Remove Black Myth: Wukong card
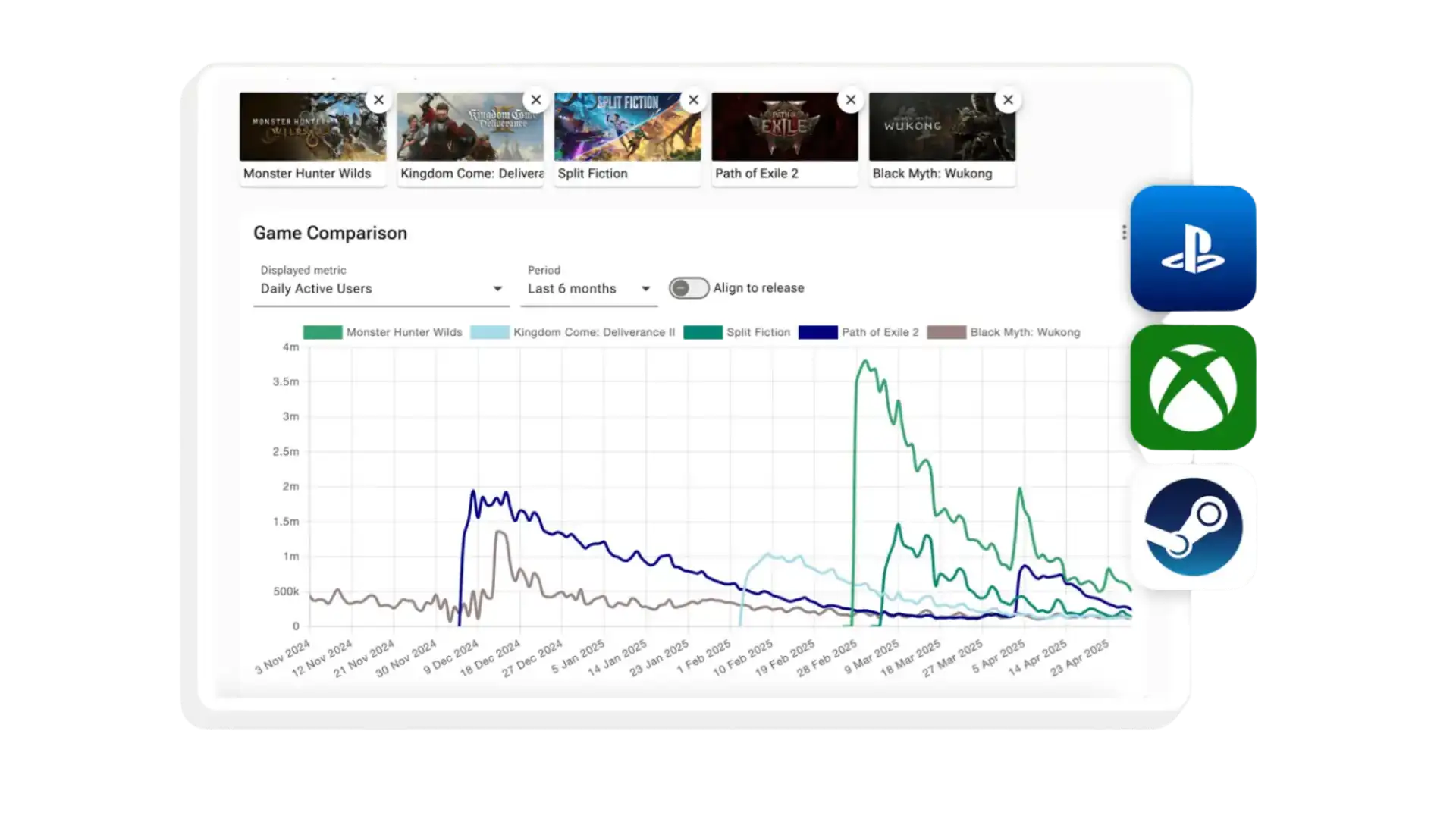The width and height of the screenshot is (1456, 819). click(x=1008, y=100)
